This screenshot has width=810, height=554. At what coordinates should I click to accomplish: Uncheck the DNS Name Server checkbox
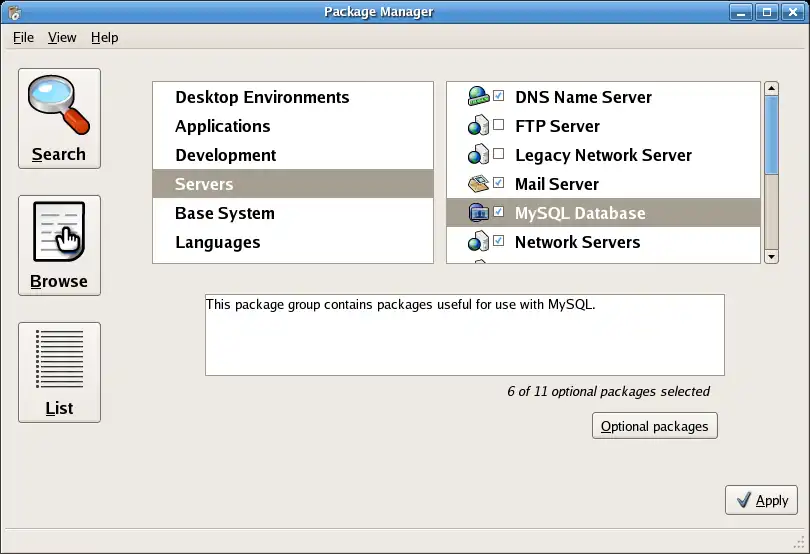coord(498,96)
